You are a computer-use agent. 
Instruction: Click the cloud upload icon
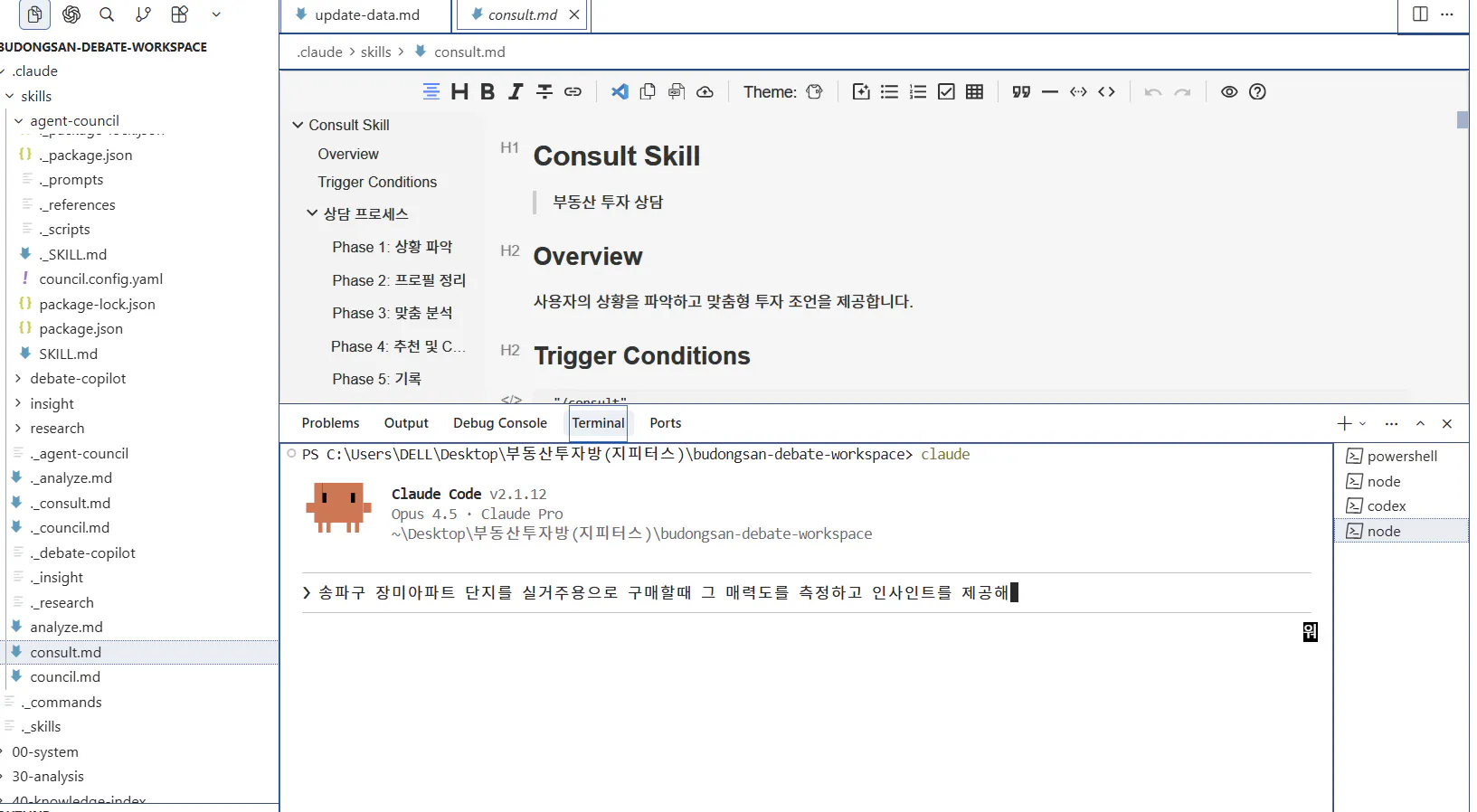[x=705, y=91]
